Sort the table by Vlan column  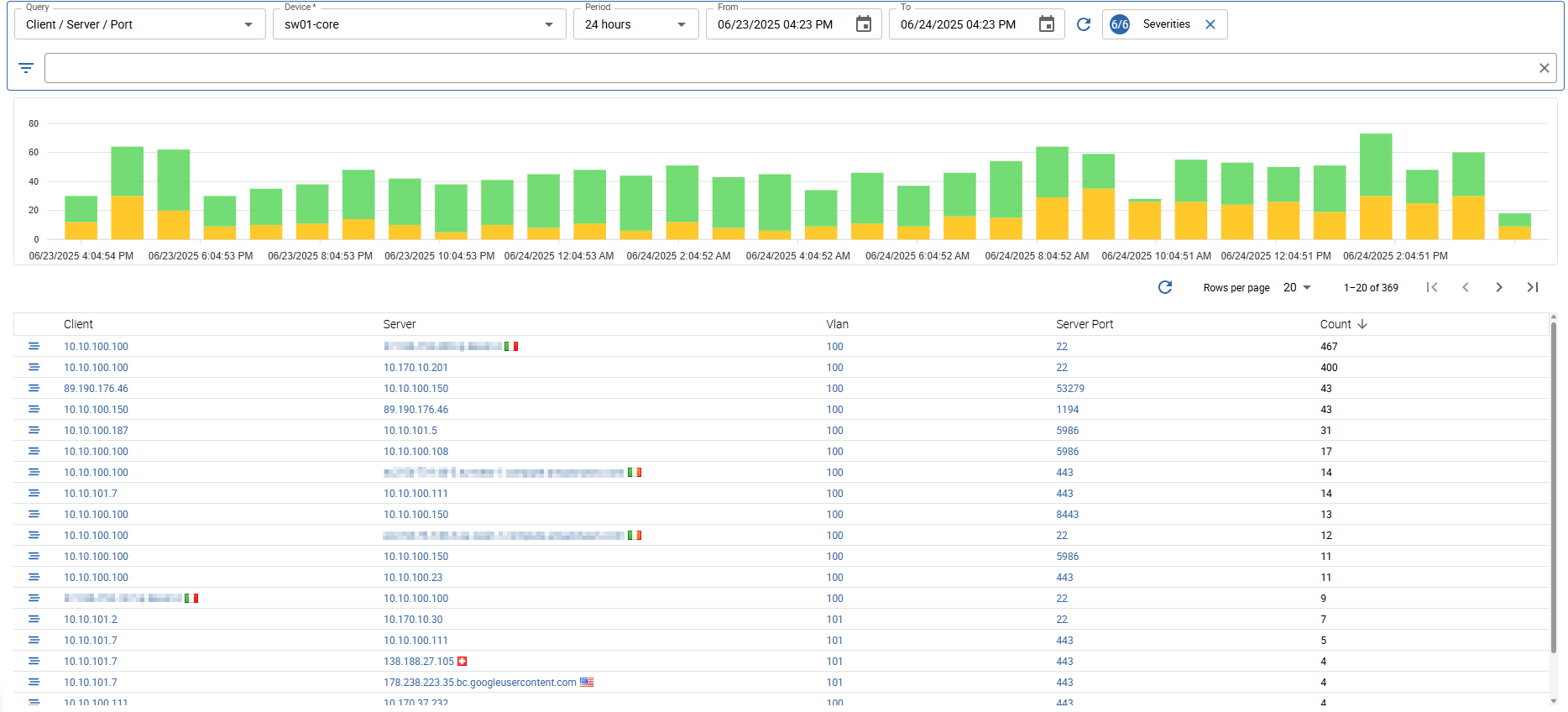(837, 324)
